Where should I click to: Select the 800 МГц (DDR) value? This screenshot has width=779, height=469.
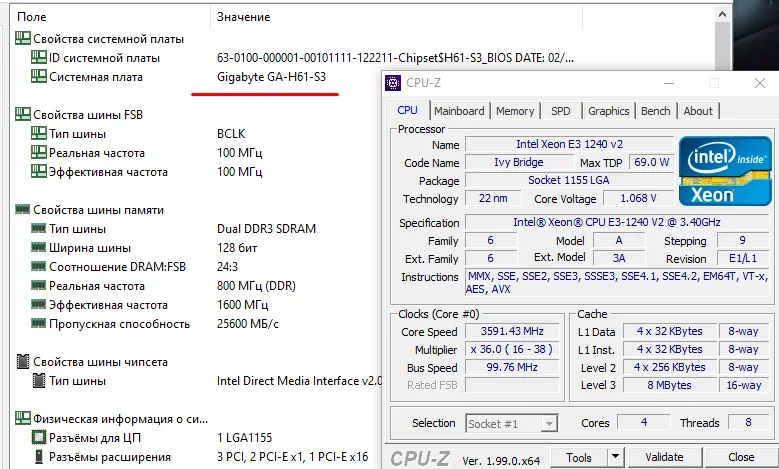tap(256, 286)
